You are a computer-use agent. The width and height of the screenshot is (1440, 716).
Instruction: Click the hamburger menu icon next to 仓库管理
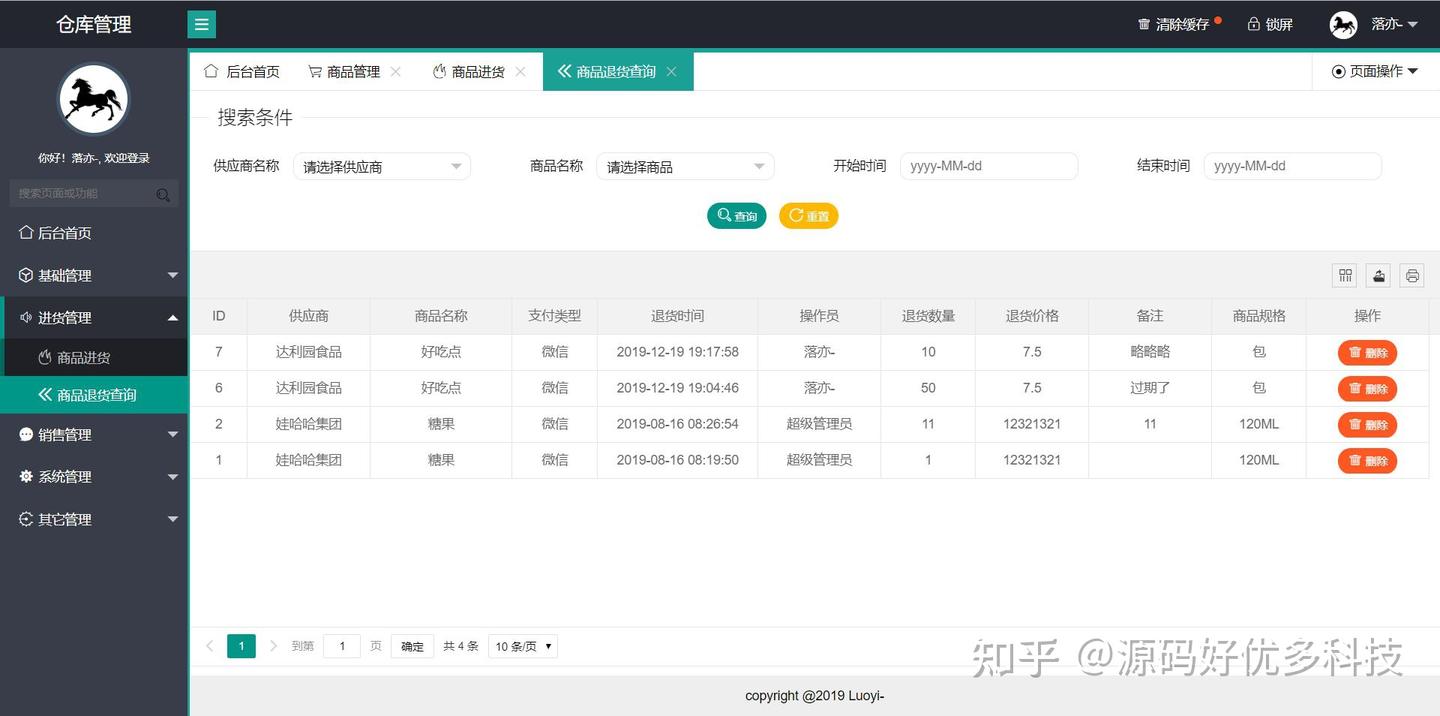201,22
